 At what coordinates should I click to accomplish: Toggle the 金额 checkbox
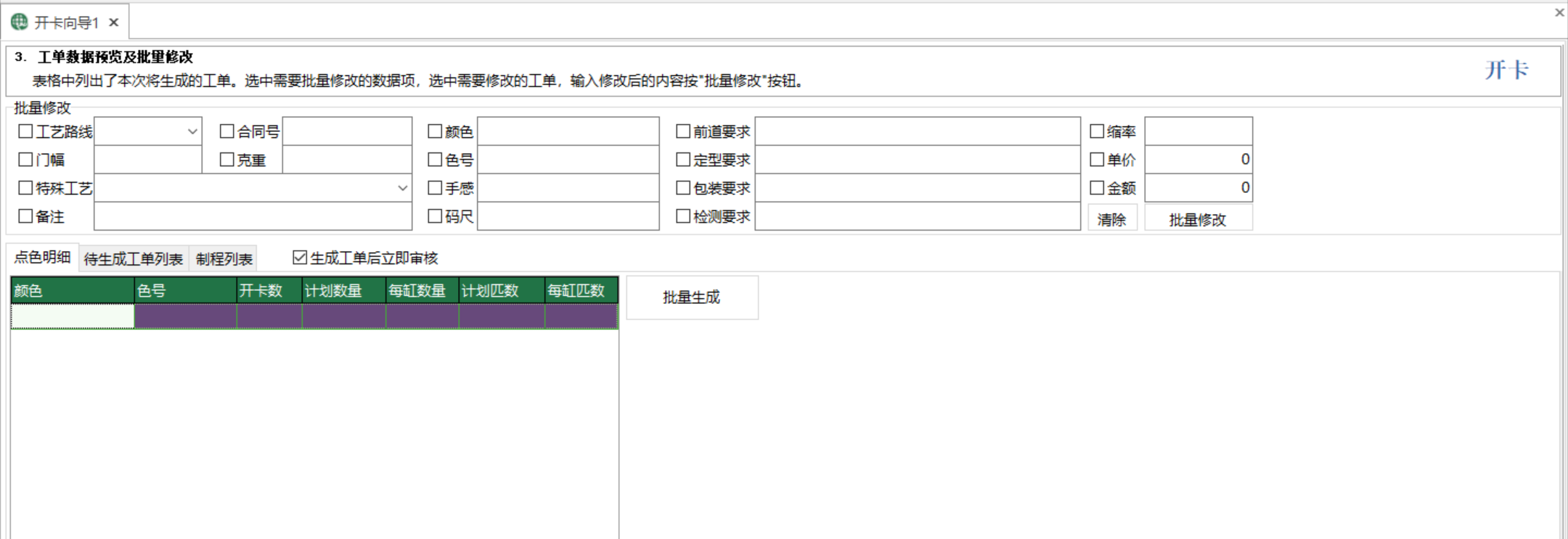coord(1097,188)
